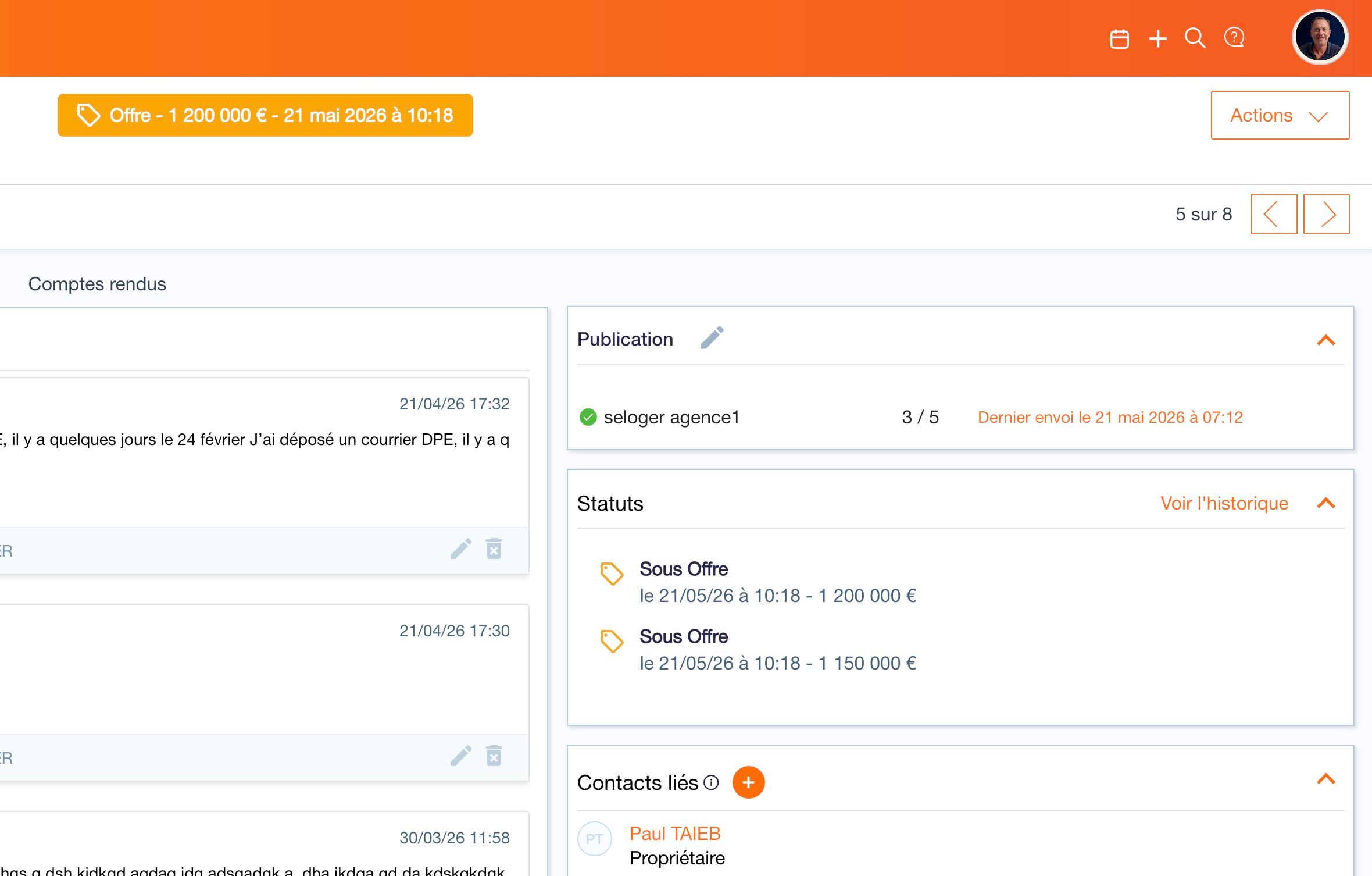Go to next record arrow
Viewport: 1372px width, 876px height.
tap(1326, 214)
